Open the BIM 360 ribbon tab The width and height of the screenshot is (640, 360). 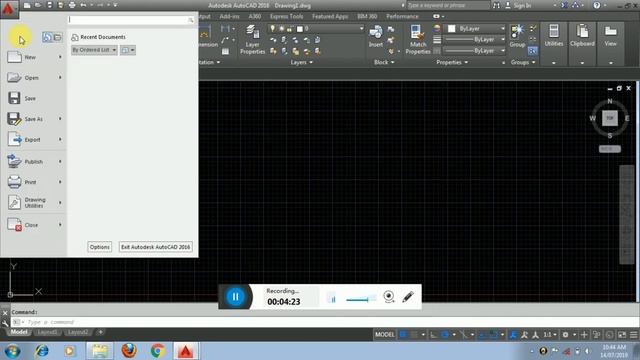[x=367, y=16]
